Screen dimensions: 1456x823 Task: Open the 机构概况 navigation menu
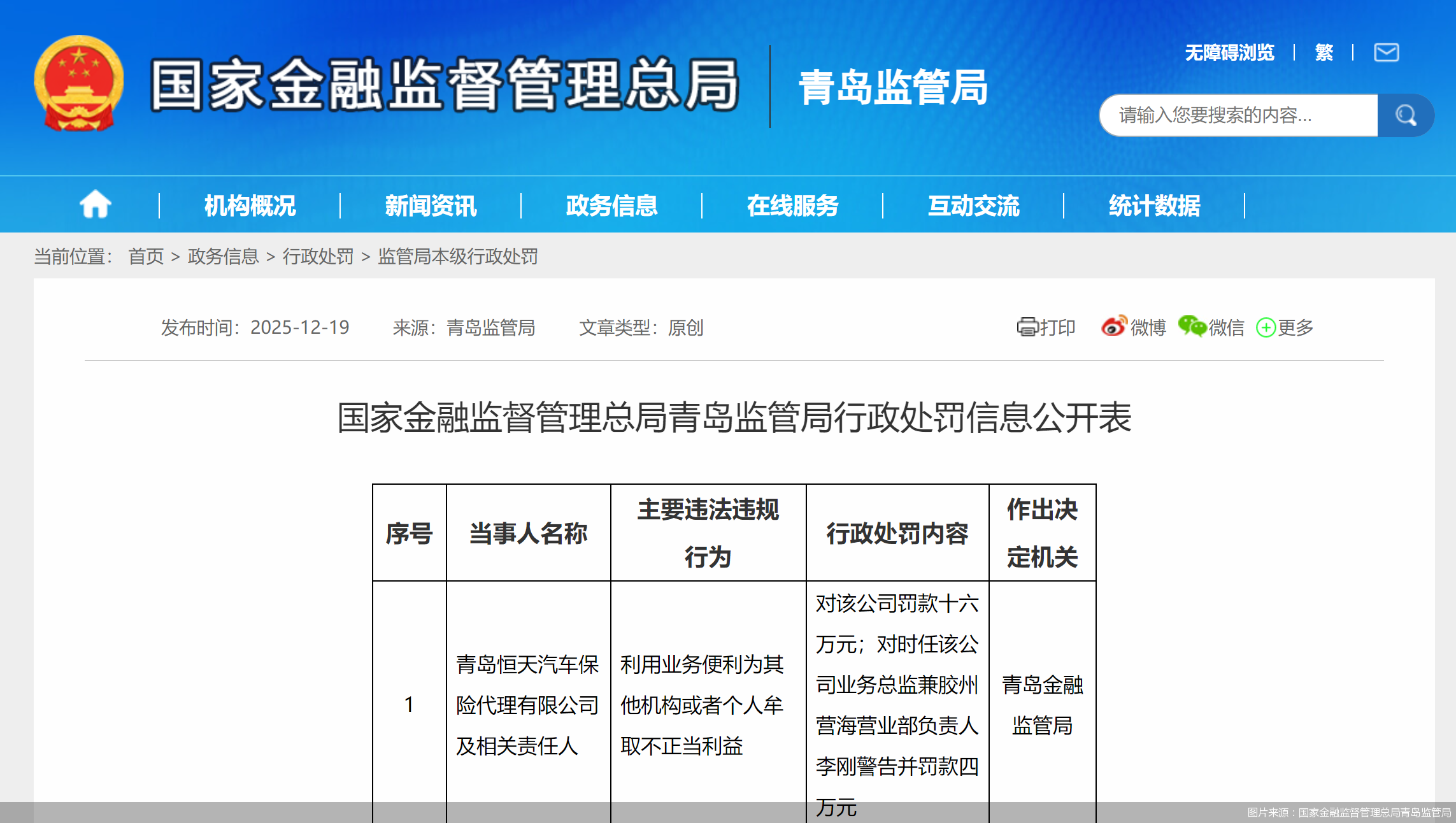[x=248, y=204]
